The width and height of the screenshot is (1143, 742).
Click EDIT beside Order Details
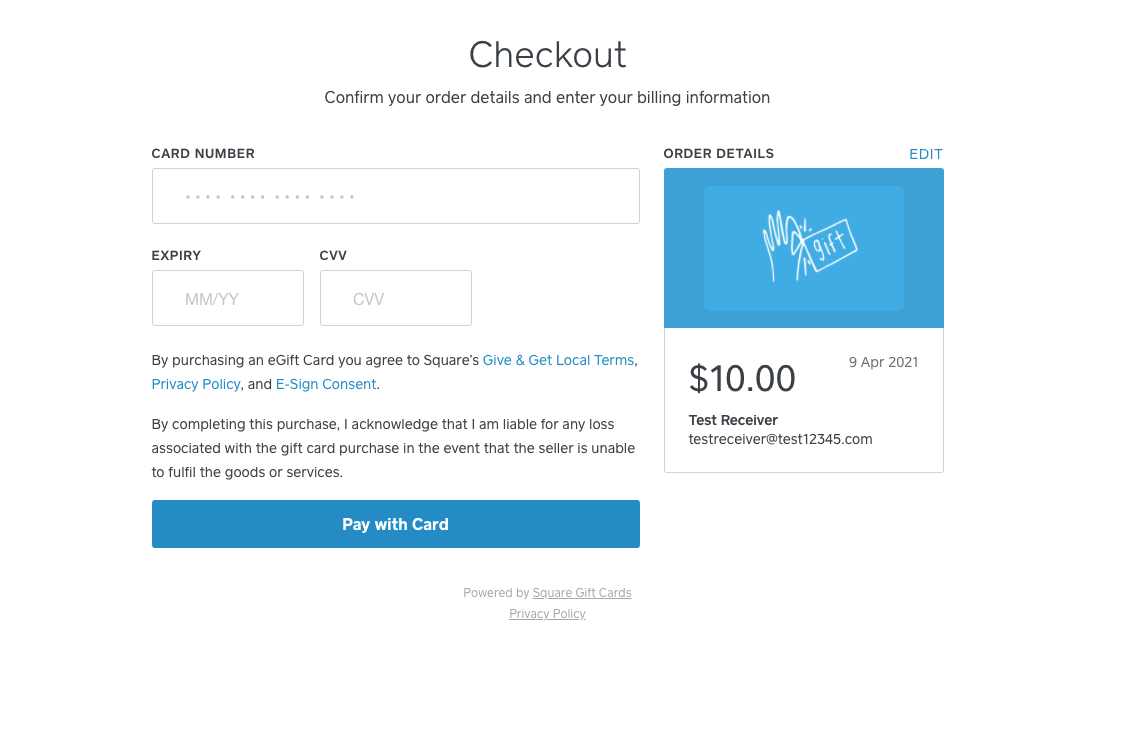pos(925,154)
